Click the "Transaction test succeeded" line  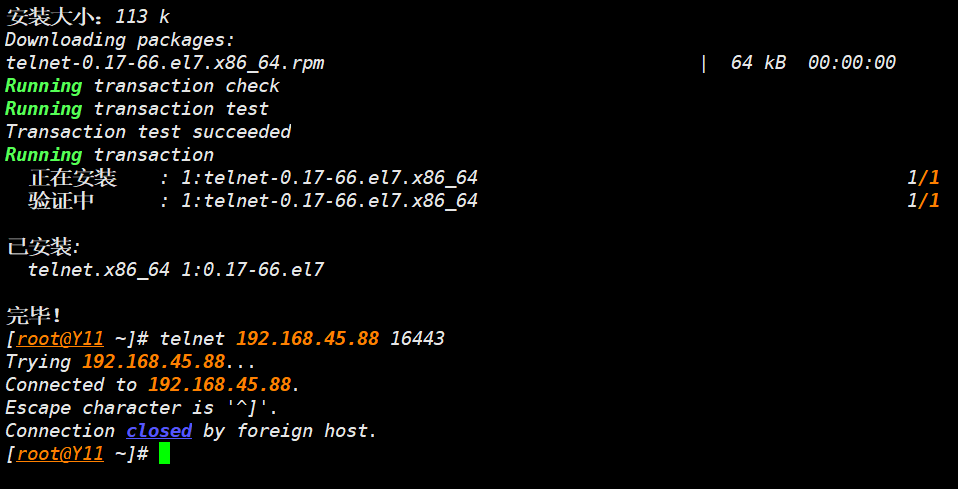pos(148,132)
